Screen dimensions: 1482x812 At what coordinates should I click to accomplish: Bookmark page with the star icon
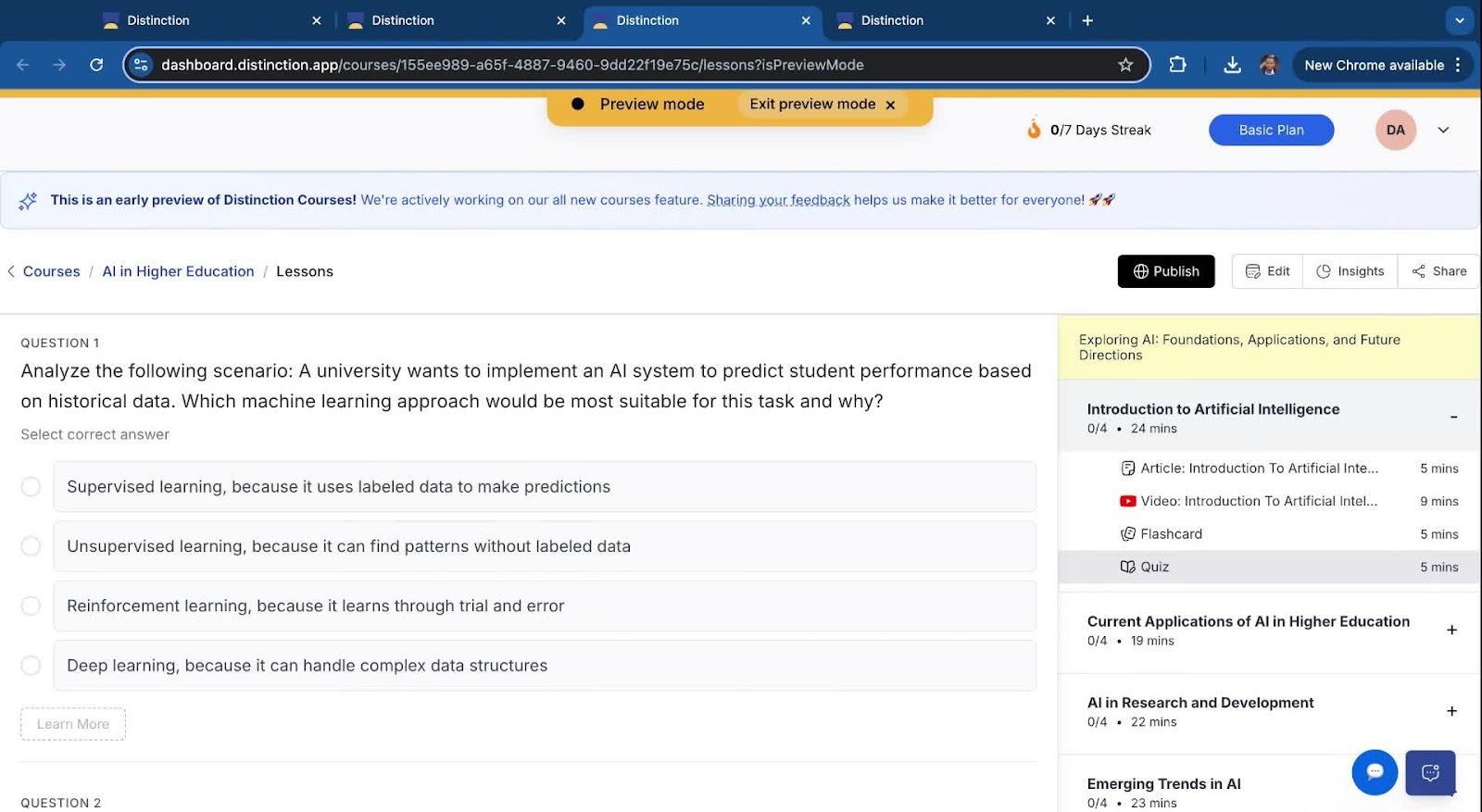coord(1125,65)
